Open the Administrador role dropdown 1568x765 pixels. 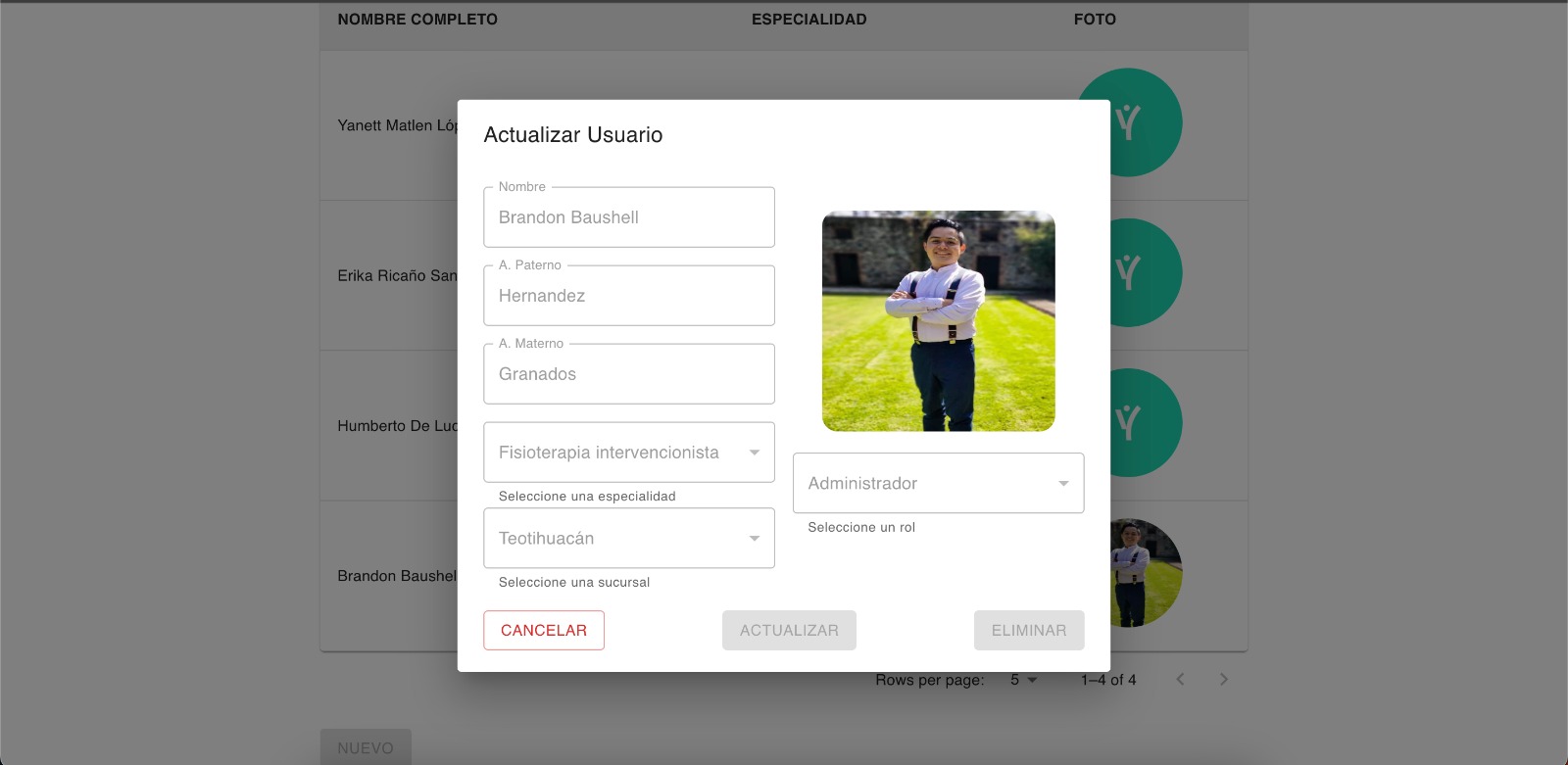tap(938, 483)
